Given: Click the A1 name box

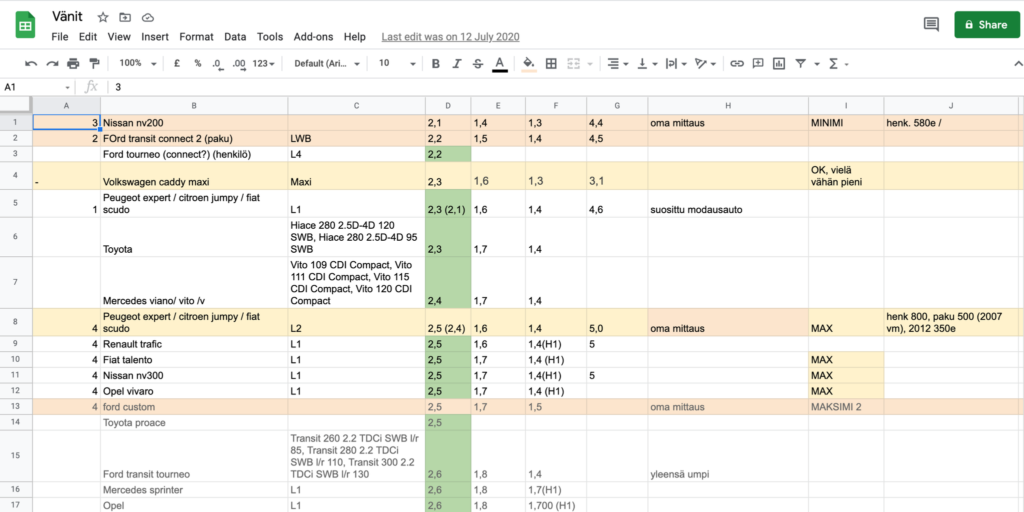Looking at the screenshot, I should (37, 87).
